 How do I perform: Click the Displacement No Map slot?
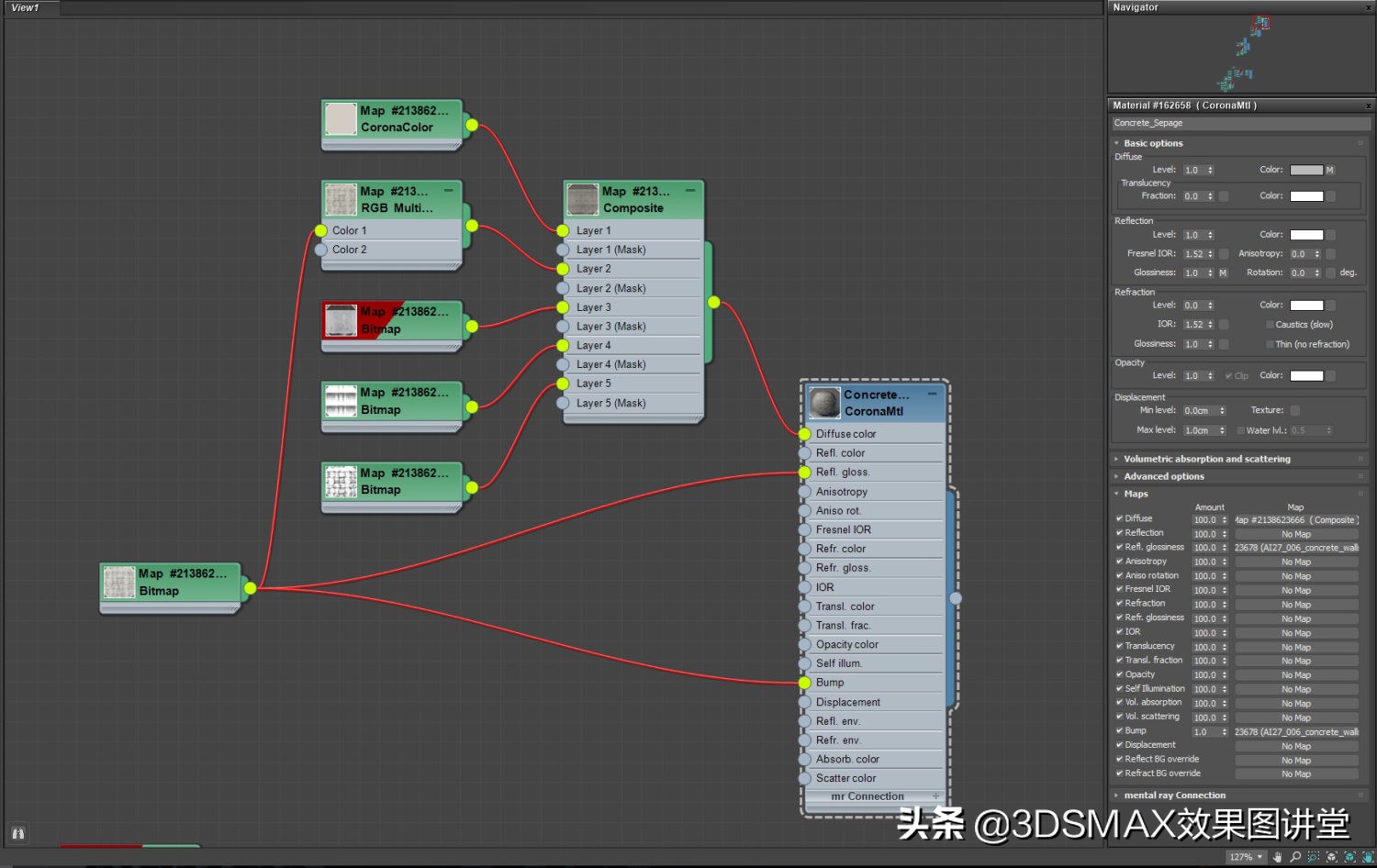[x=1296, y=746]
